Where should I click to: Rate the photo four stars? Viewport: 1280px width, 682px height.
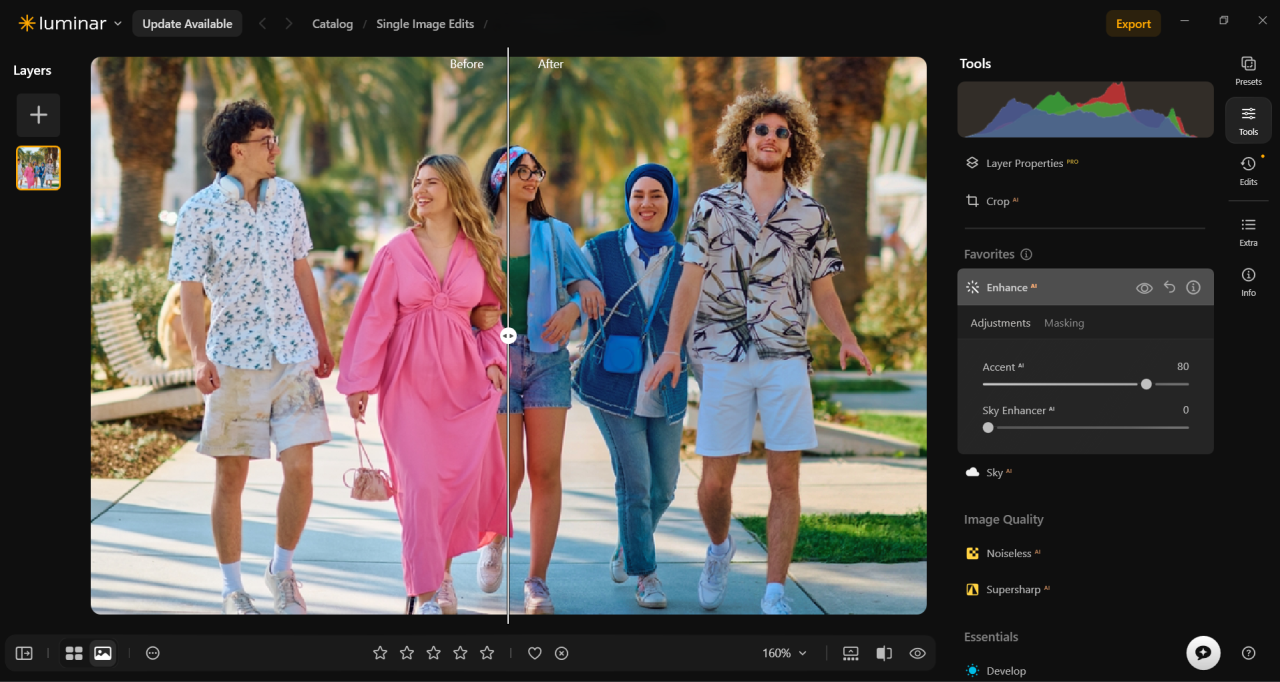[x=460, y=653]
